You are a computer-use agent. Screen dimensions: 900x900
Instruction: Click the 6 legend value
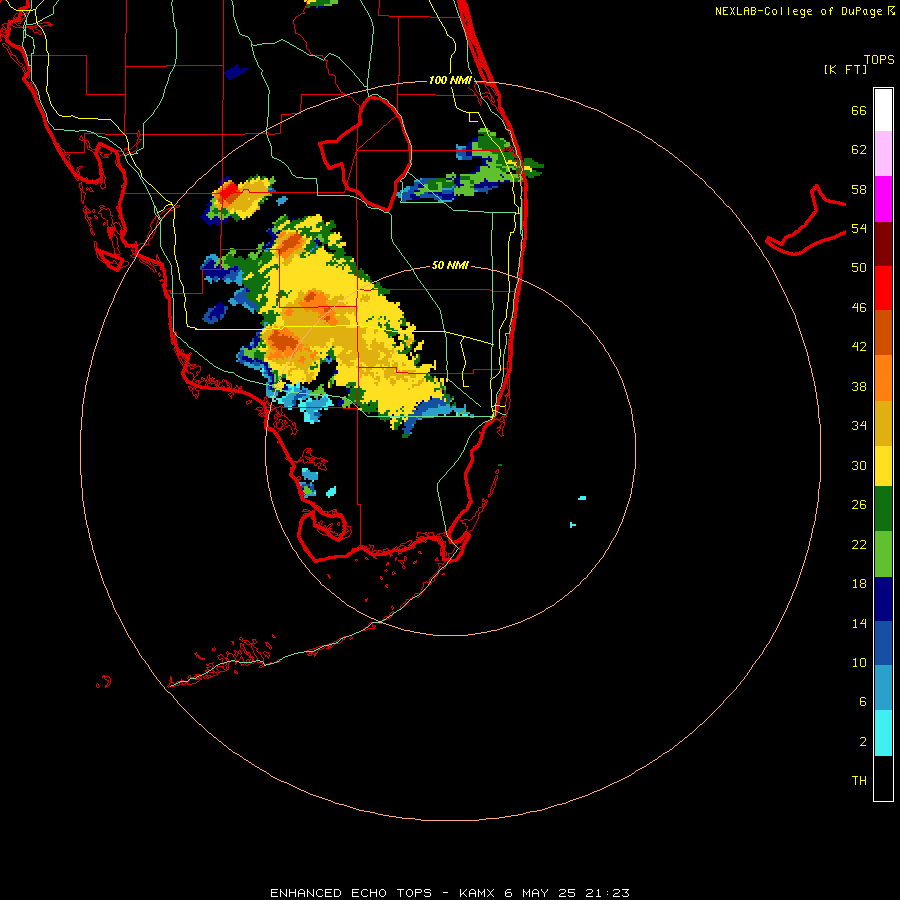point(863,702)
